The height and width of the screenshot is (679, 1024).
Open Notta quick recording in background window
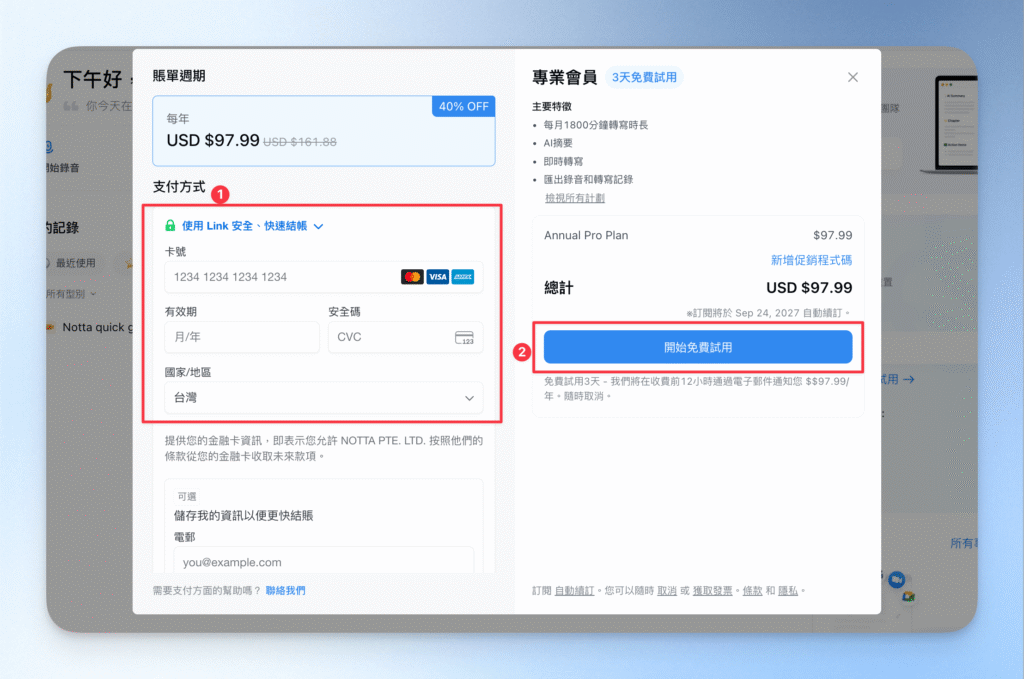97,327
